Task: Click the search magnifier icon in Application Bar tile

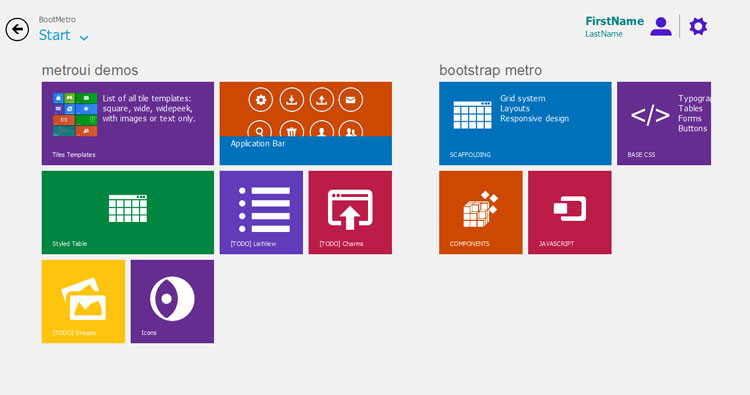Action: point(260,129)
